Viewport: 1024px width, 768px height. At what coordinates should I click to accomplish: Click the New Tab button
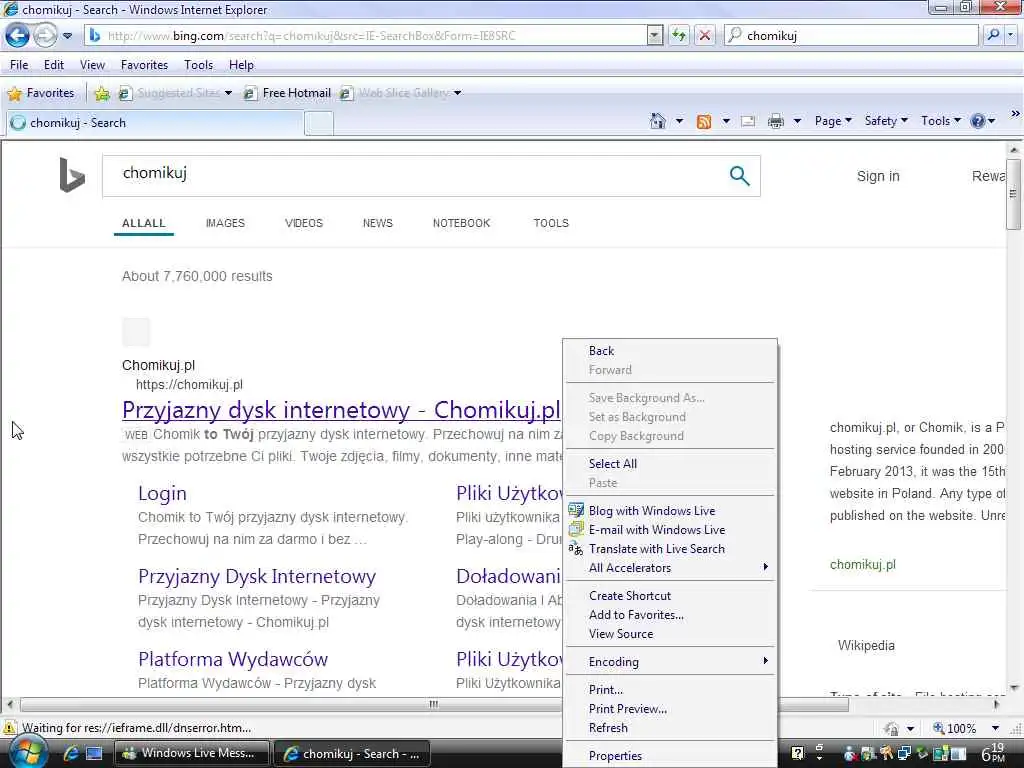(x=319, y=123)
